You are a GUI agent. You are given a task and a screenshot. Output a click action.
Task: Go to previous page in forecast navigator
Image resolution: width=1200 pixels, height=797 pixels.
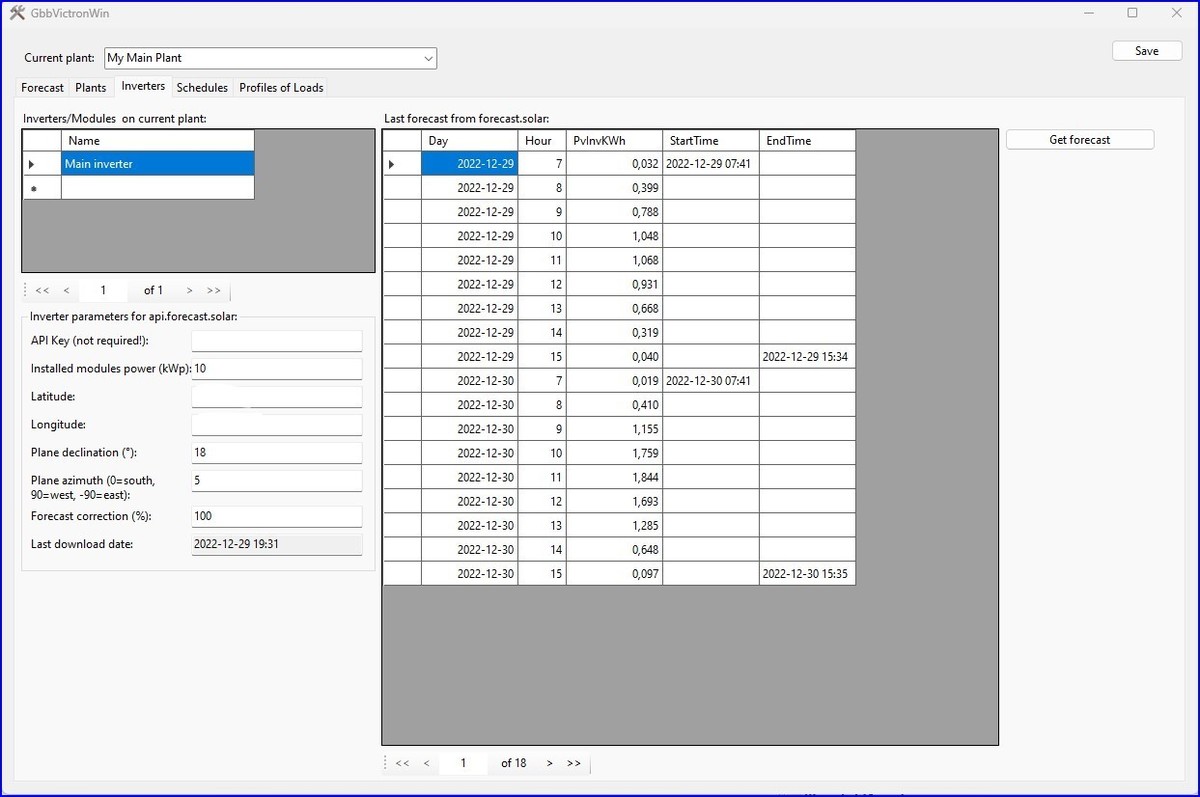click(x=426, y=763)
